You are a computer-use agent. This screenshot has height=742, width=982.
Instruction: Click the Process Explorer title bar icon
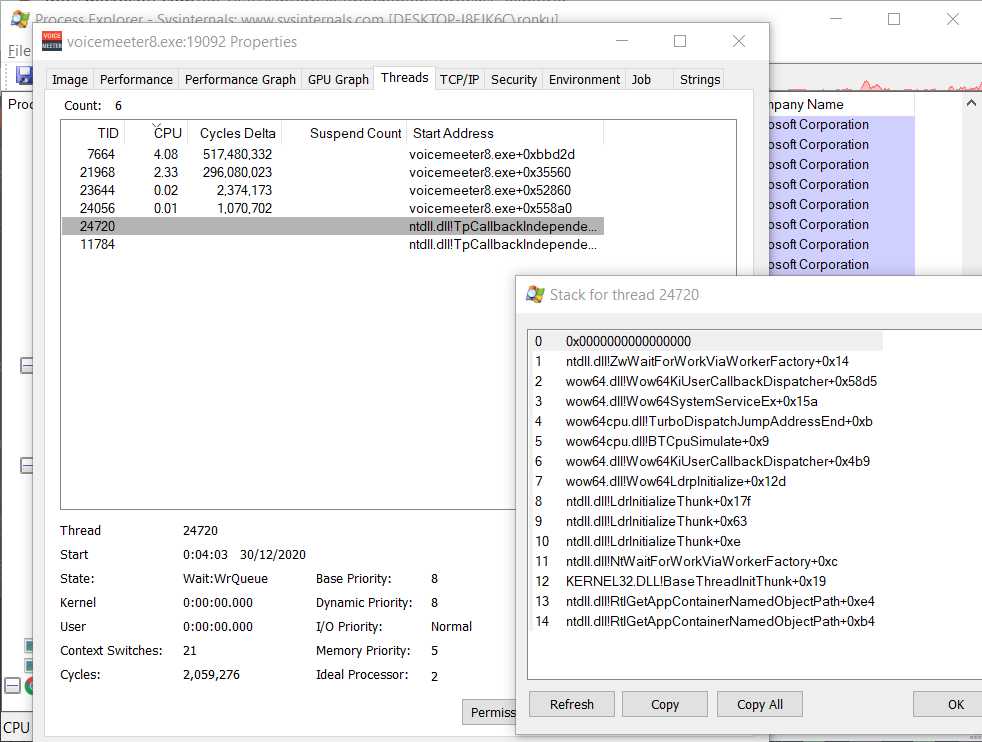pos(19,19)
